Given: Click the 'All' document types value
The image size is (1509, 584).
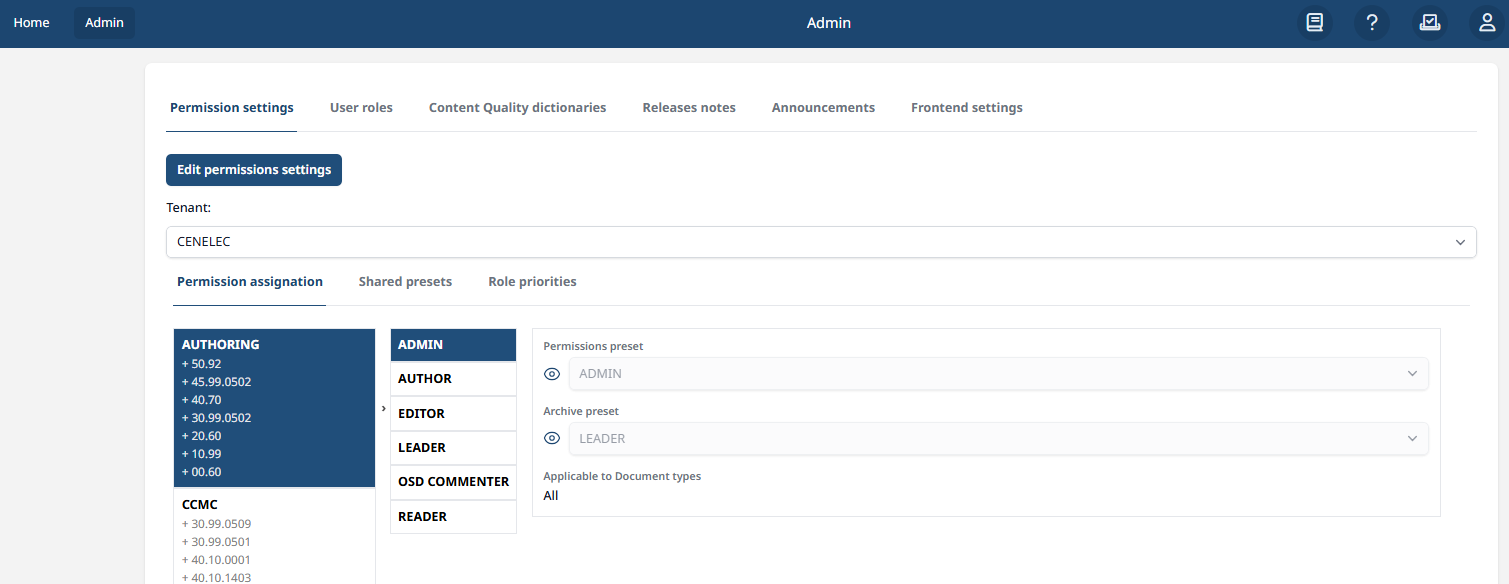Looking at the screenshot, I should [x=551, y=496].
